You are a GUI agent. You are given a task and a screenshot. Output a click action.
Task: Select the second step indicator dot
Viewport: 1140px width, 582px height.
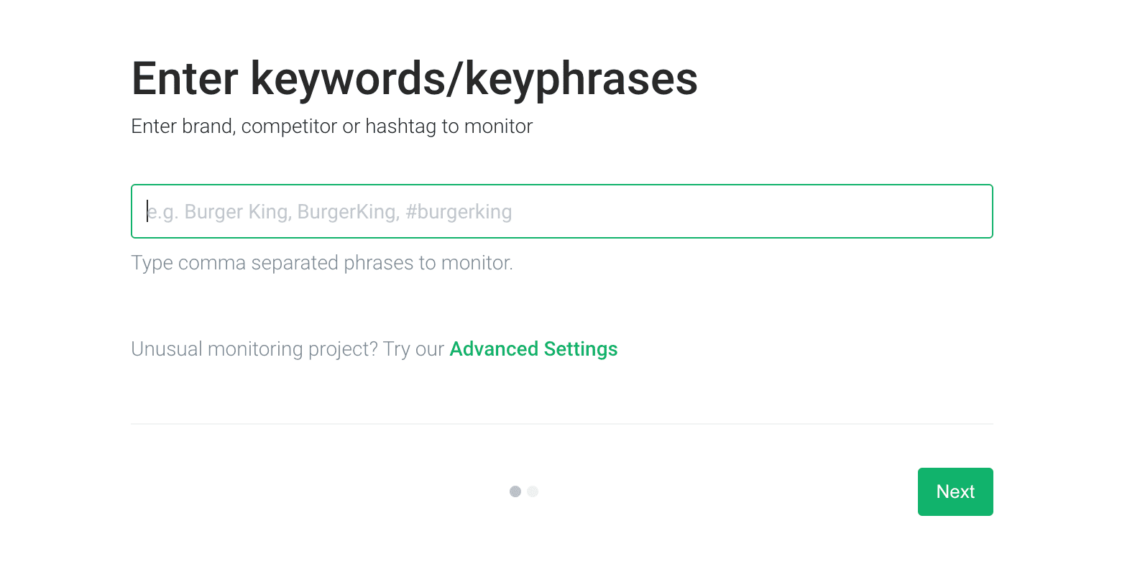532,492
